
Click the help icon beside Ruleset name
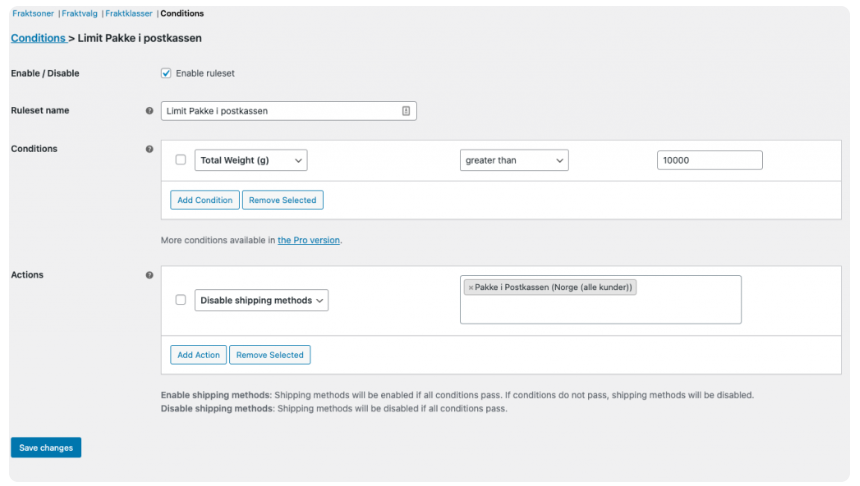pyautogui.click(x=150, y=111)
